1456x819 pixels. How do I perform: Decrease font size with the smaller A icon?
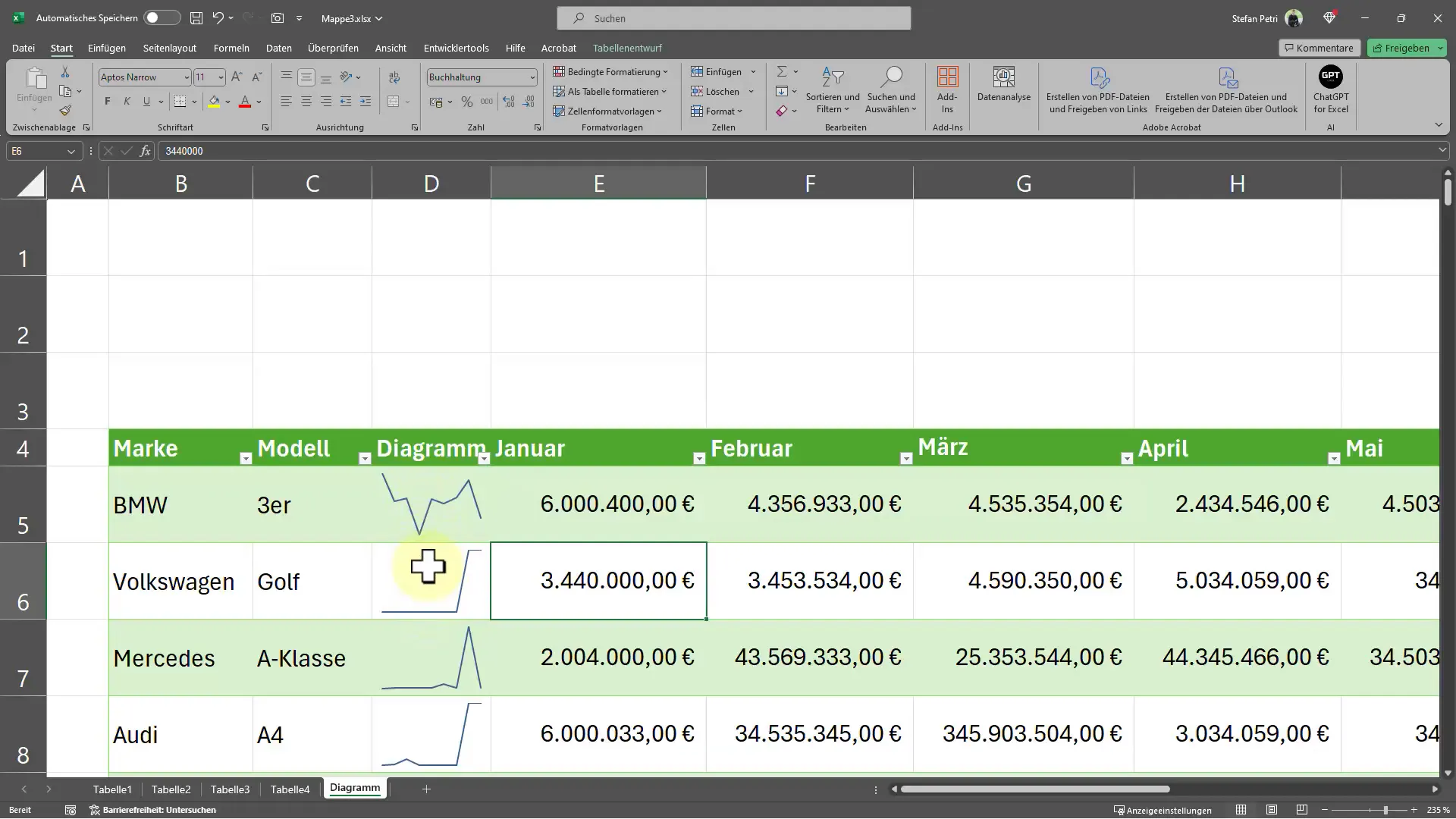[x=256, y=77]
